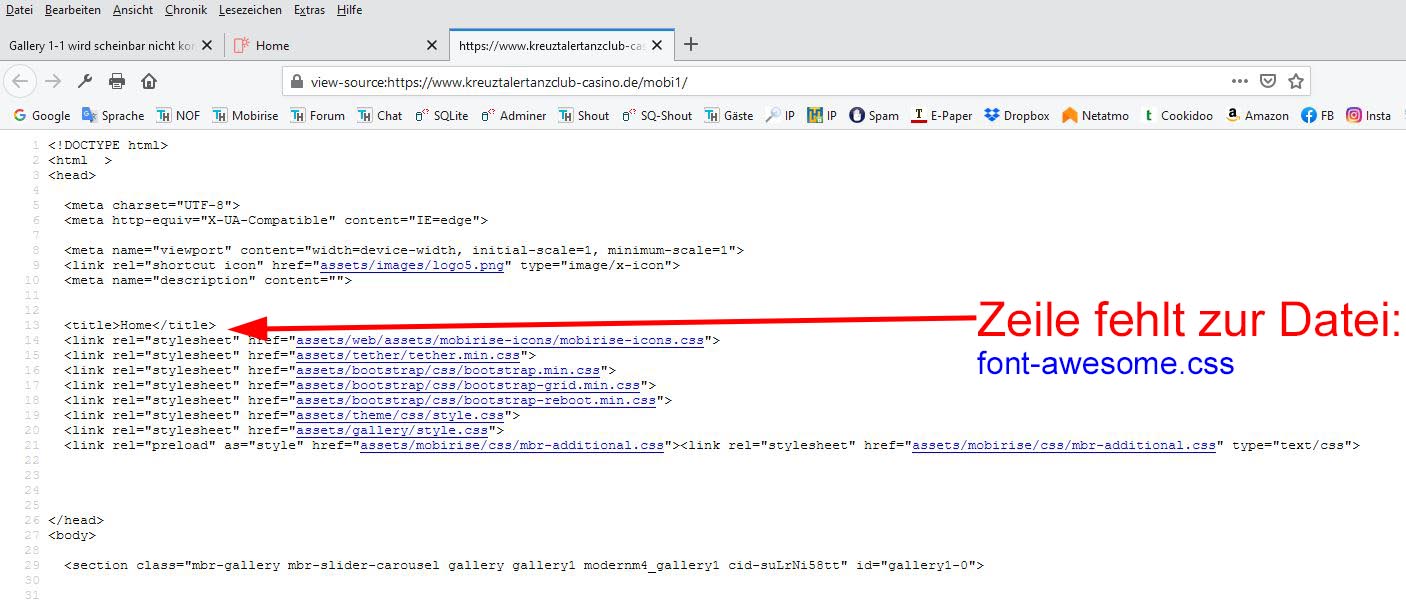
Task: Open Dropbox bookmark
Action: 1017,115
